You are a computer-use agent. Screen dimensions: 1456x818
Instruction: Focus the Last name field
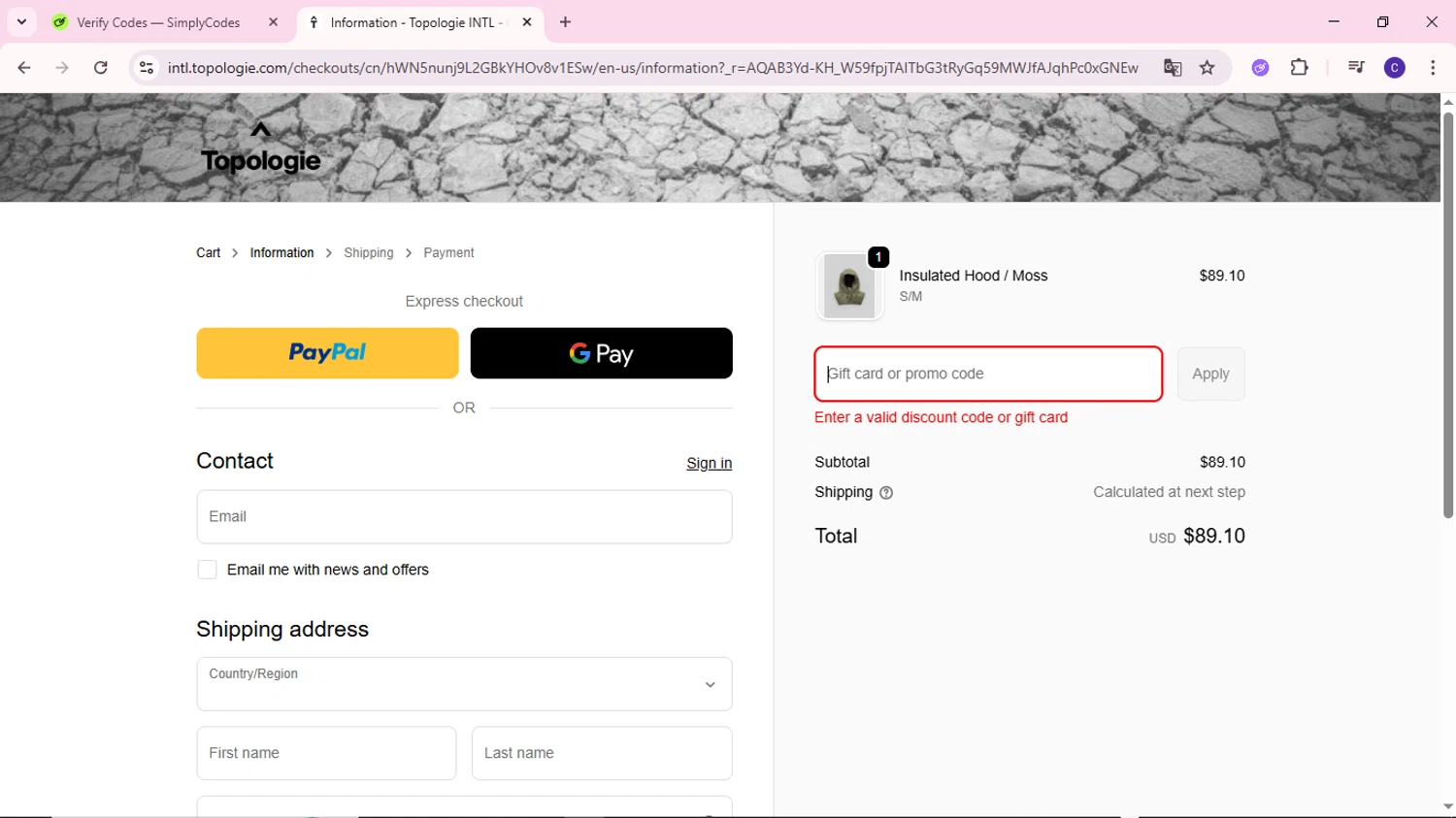602,753
